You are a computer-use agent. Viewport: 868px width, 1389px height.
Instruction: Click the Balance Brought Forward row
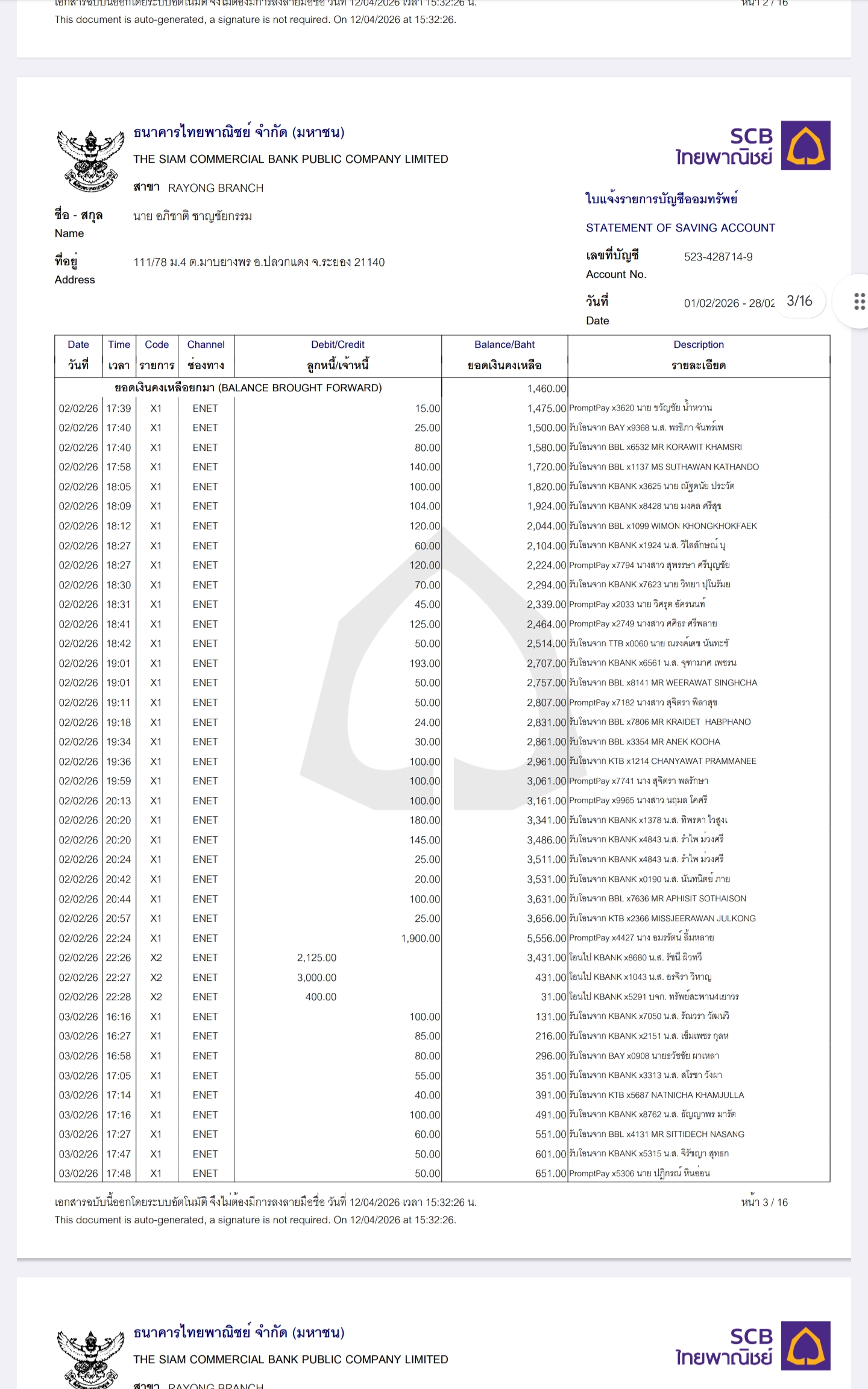pos(248,388)
